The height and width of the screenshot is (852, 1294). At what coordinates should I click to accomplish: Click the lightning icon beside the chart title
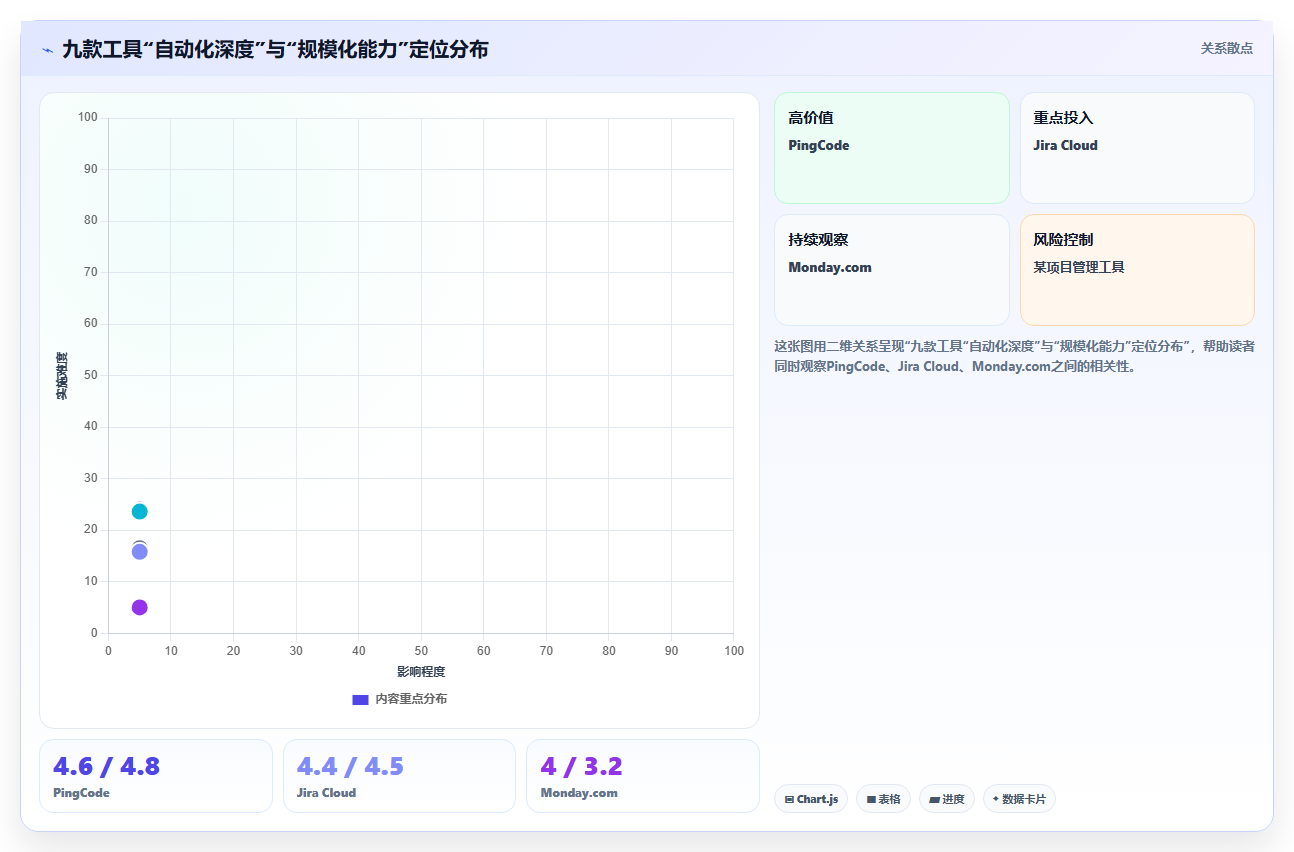(47, 49)
